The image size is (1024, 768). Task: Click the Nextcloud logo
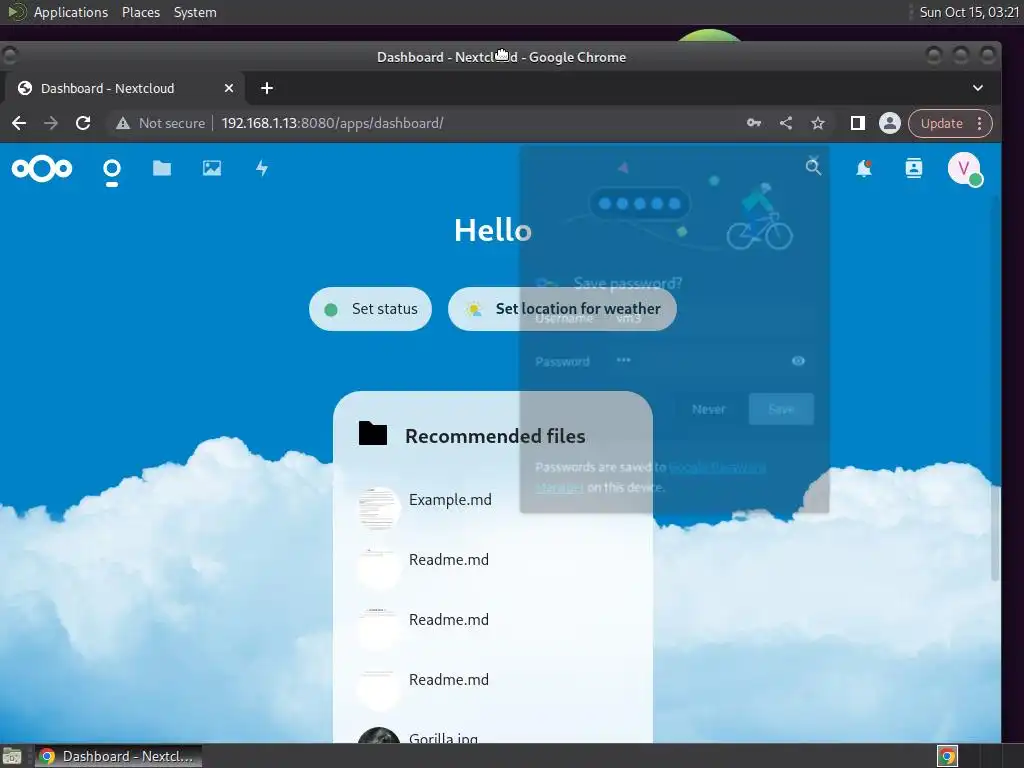coord(42,168)
